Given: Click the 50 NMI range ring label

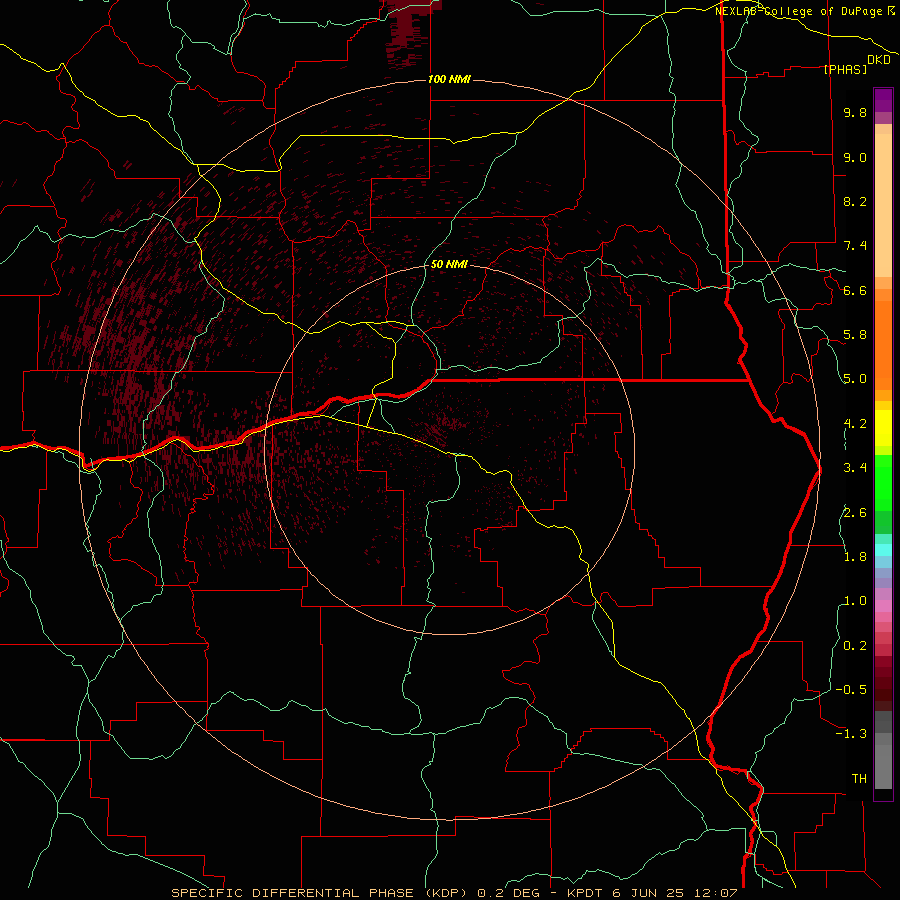Looking at the screenshot, I should pos(449,265).
